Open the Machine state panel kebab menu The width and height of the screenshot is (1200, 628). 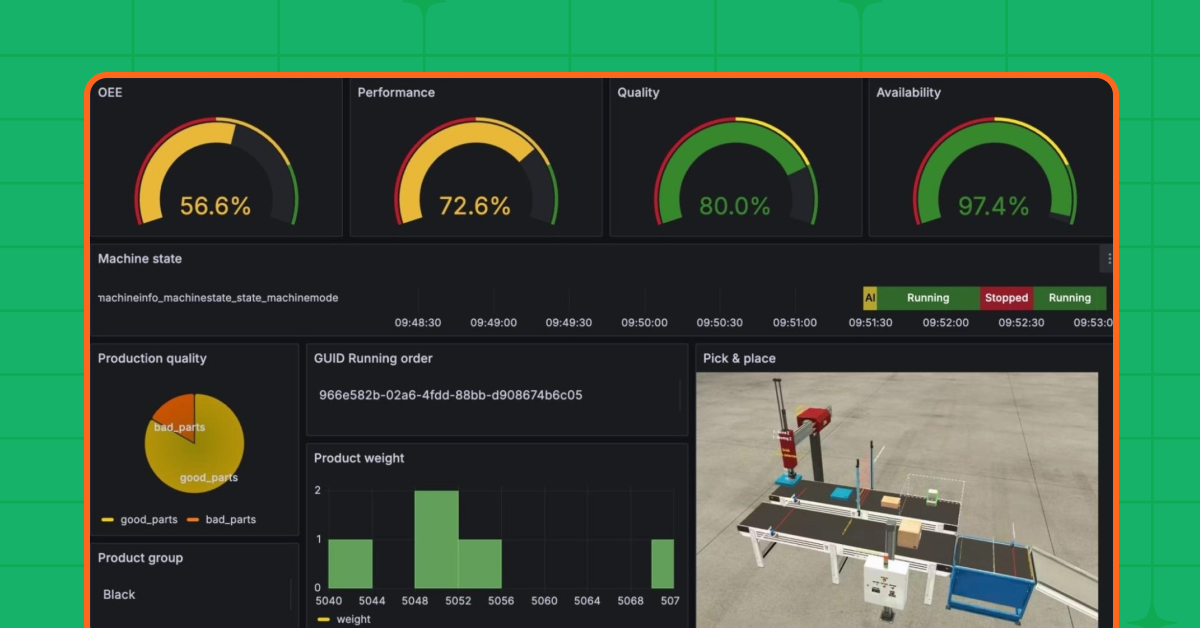point(1108,258)
